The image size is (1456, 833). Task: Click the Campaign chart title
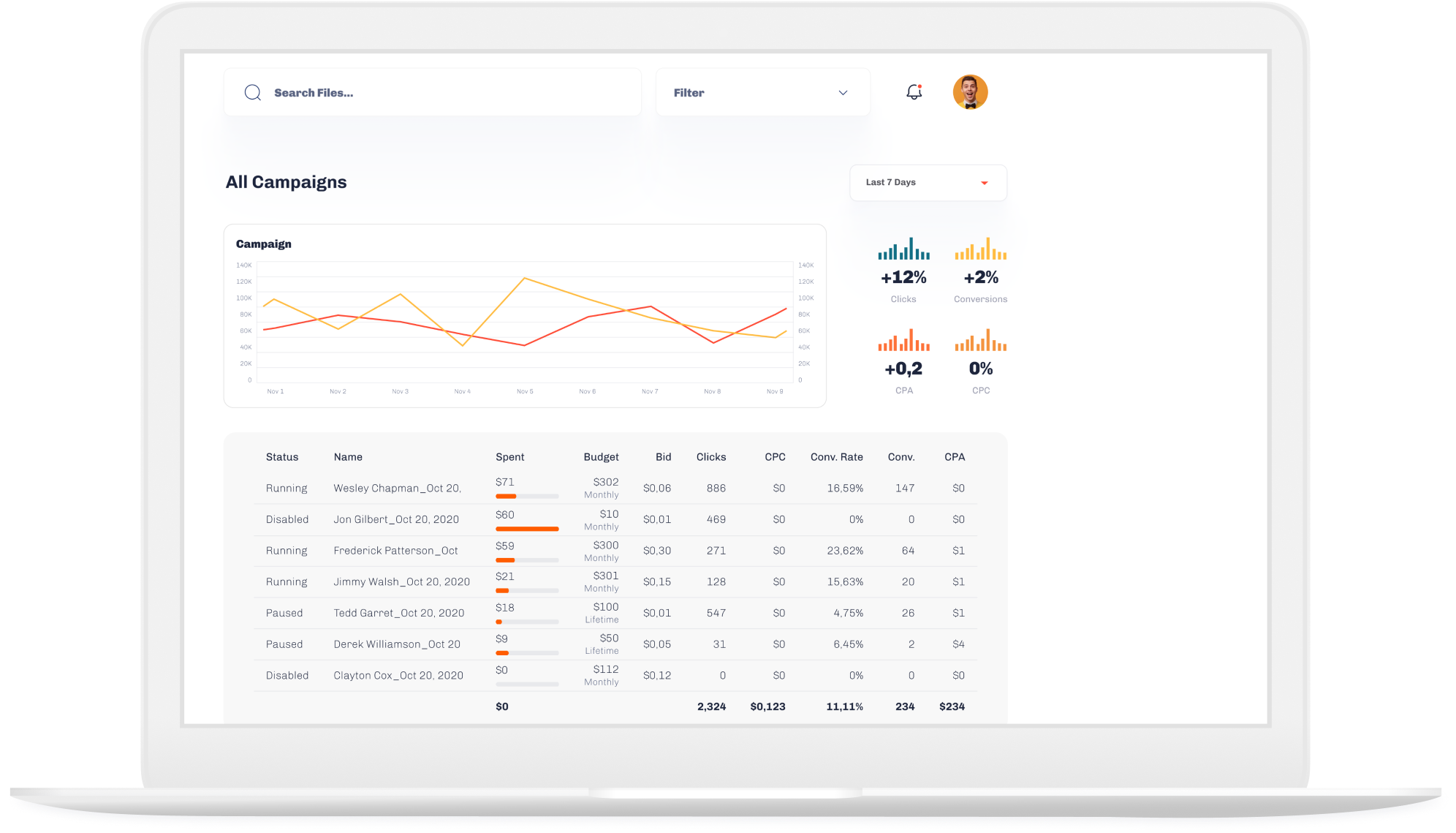(x=263, y=244)
